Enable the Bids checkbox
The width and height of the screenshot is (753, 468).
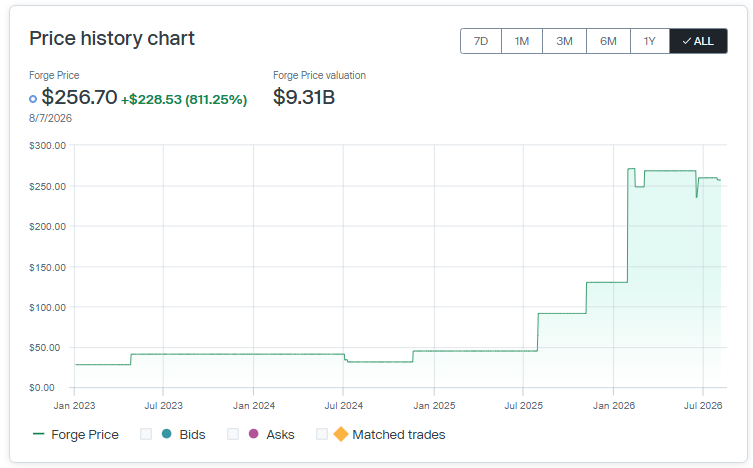click(146, 434)
